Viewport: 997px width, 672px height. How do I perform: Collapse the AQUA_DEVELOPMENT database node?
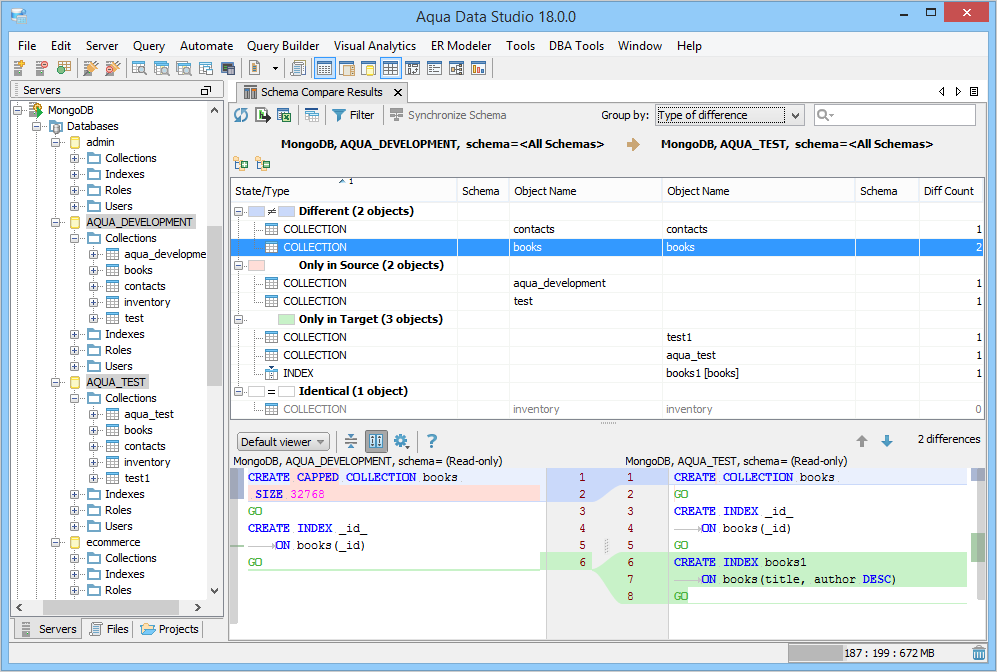click(55, 222)
